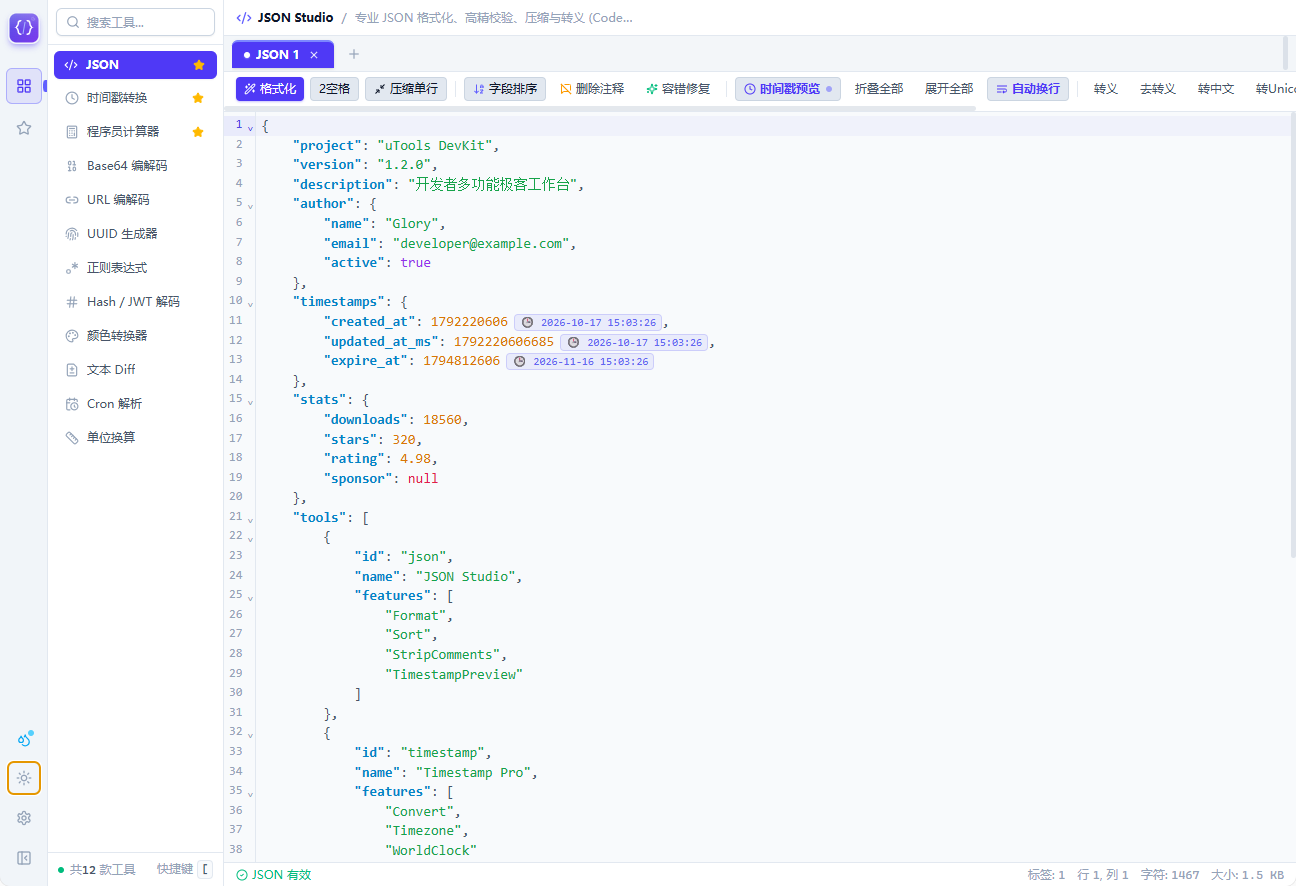Viewport: 1296px width, 886px height.
Task: Toggle favorite star on 程序员计算器
Action: (x=198, y=132)
